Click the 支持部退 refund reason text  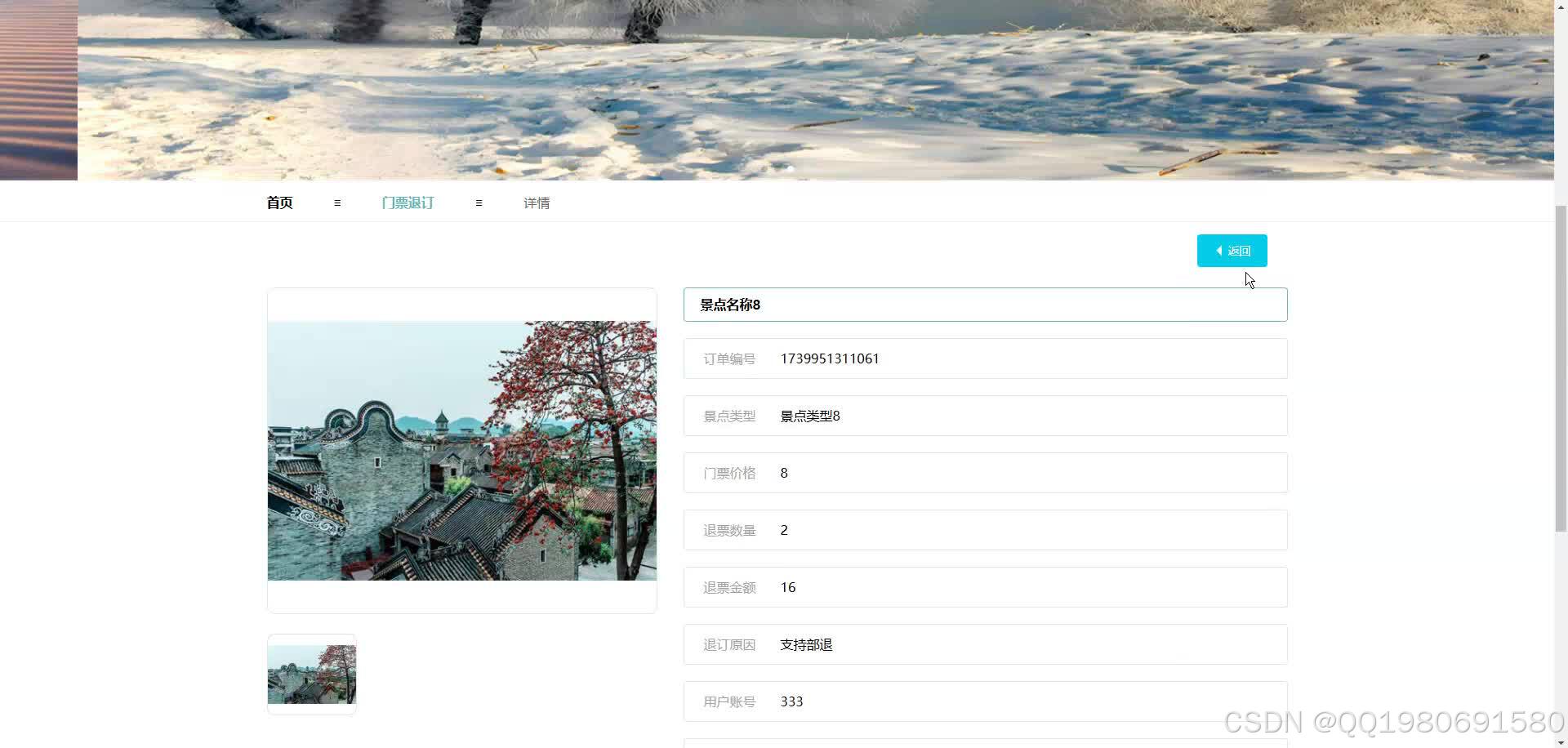pyautogui.click(x=806, y=644)
